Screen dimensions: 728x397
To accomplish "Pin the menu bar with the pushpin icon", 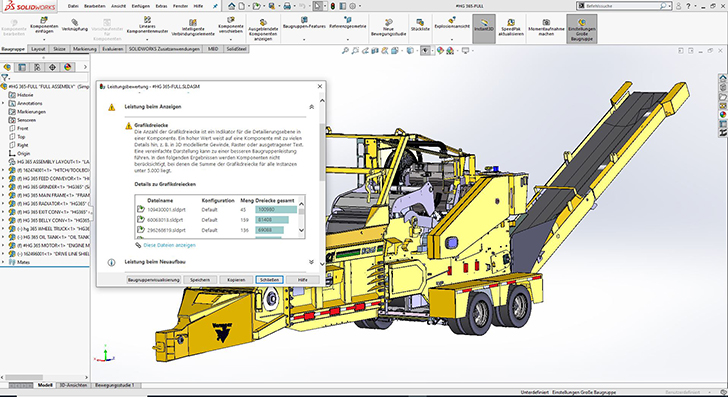I will tap(215, 6).
